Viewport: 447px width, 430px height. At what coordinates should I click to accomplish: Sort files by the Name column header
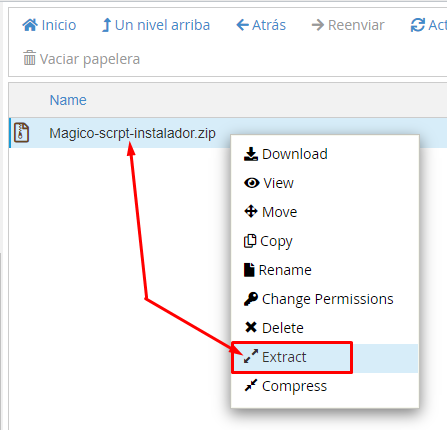pos(68,100)
